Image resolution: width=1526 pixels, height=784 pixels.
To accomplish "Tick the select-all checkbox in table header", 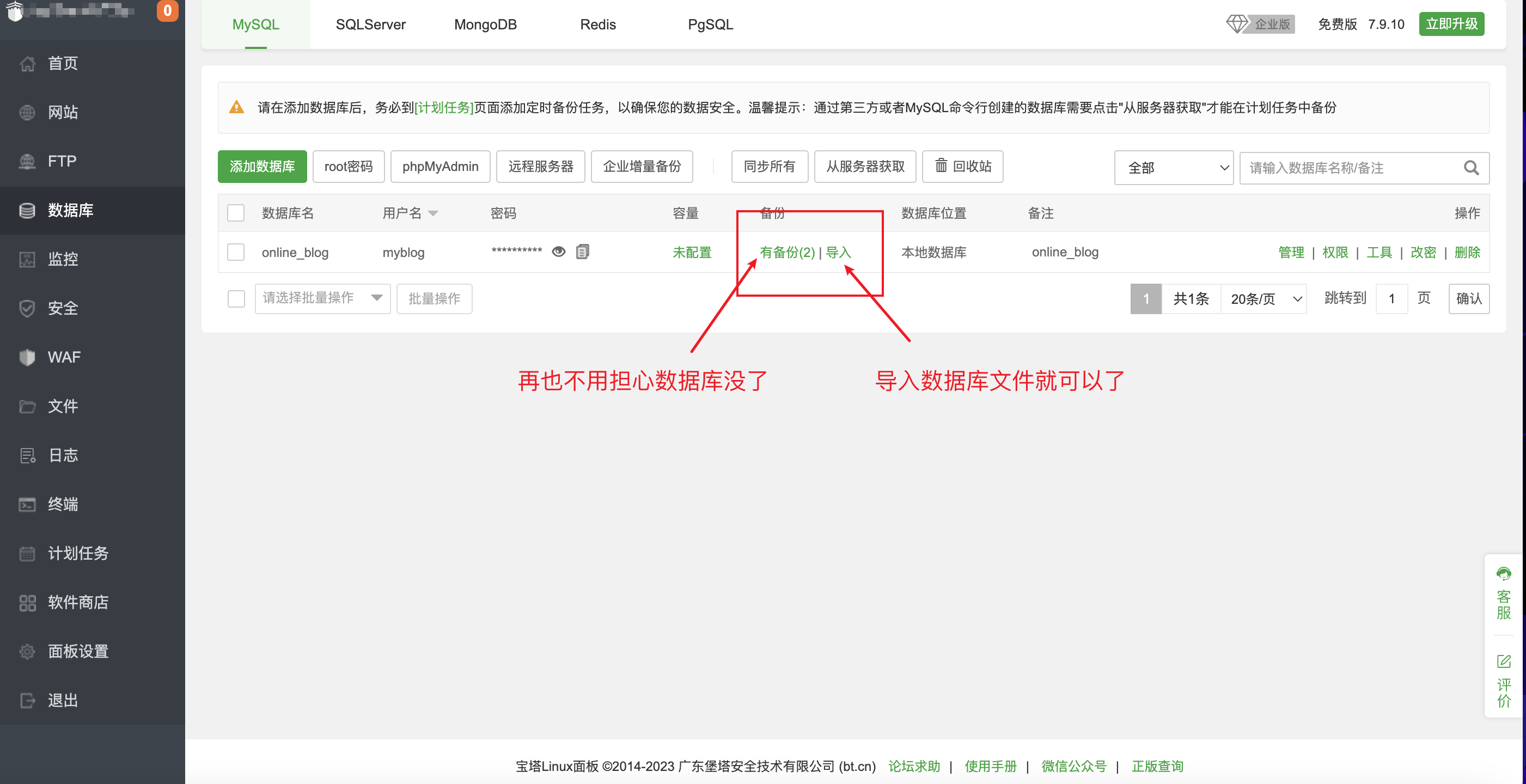I will coord(236,213).
